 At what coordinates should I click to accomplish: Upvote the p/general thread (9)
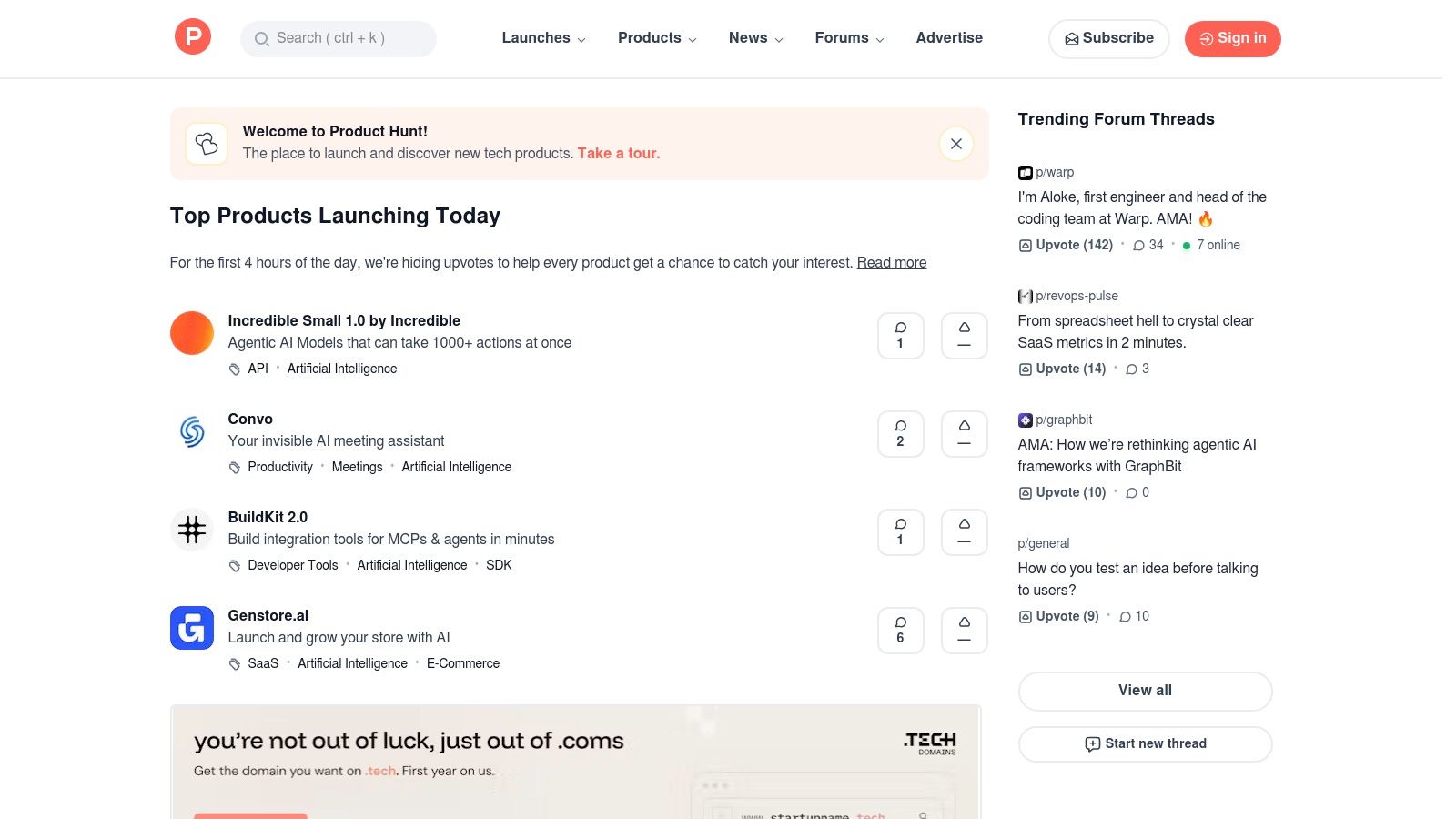tap(1058, 616)
